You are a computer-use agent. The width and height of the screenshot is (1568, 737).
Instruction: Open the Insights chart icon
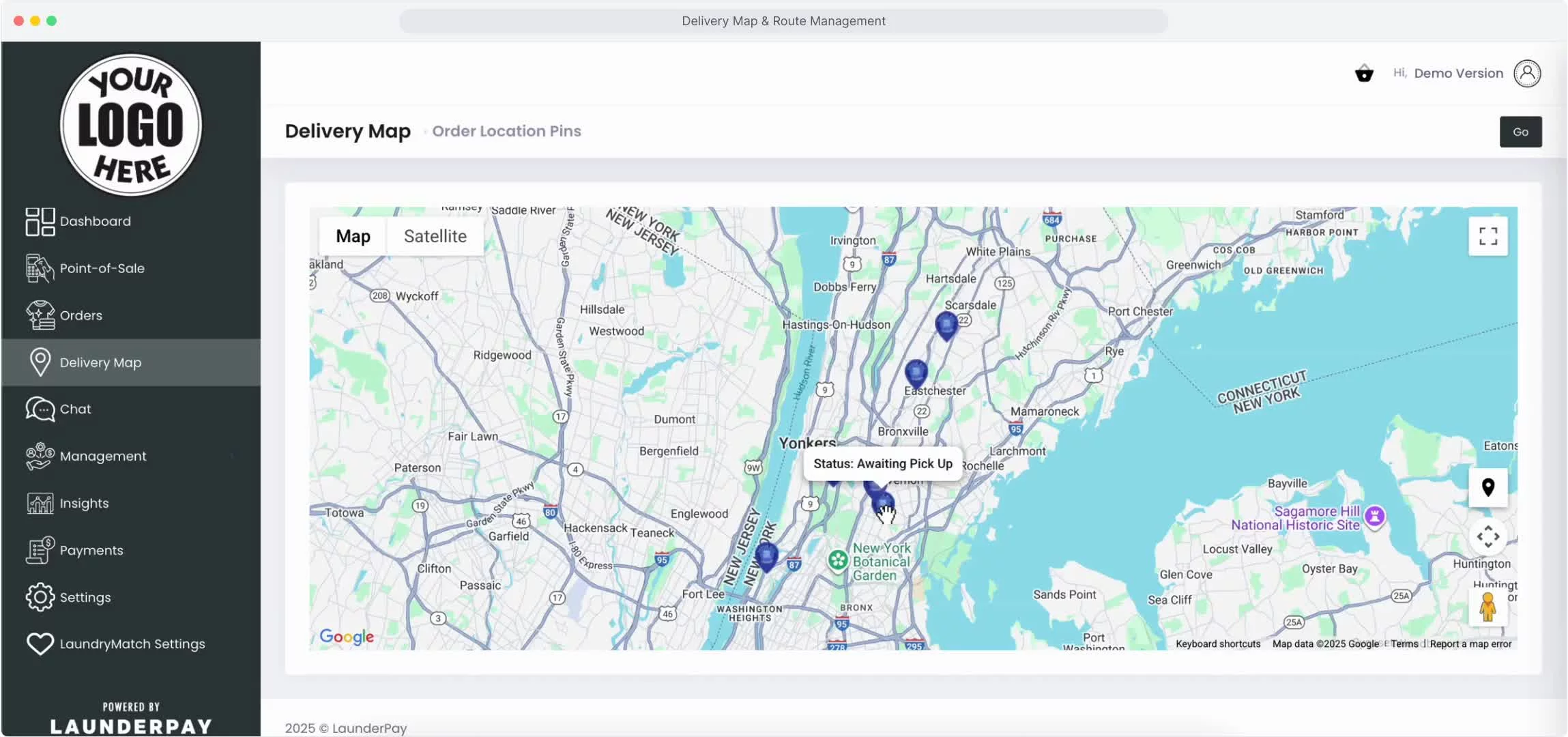click(40, 503)
